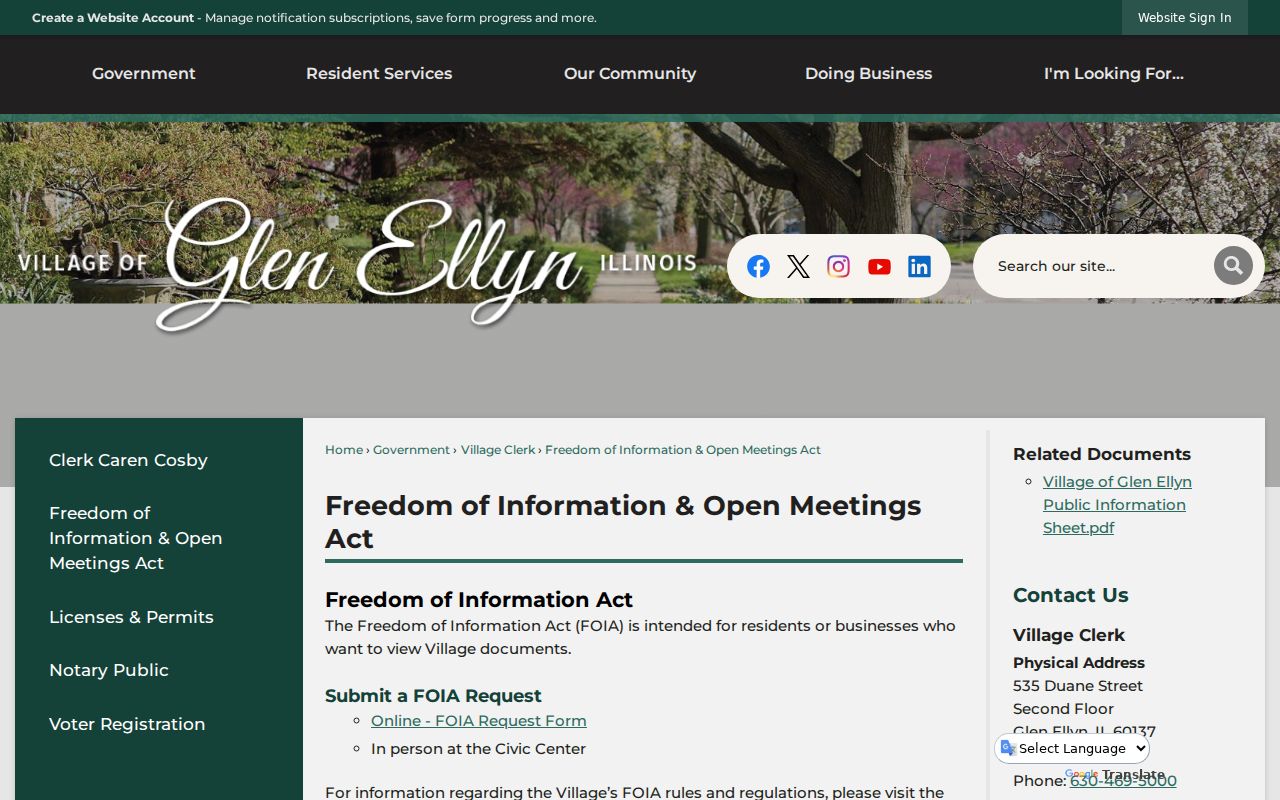
Task: Click the Government breadcrumb link
Action: (411, 450)
